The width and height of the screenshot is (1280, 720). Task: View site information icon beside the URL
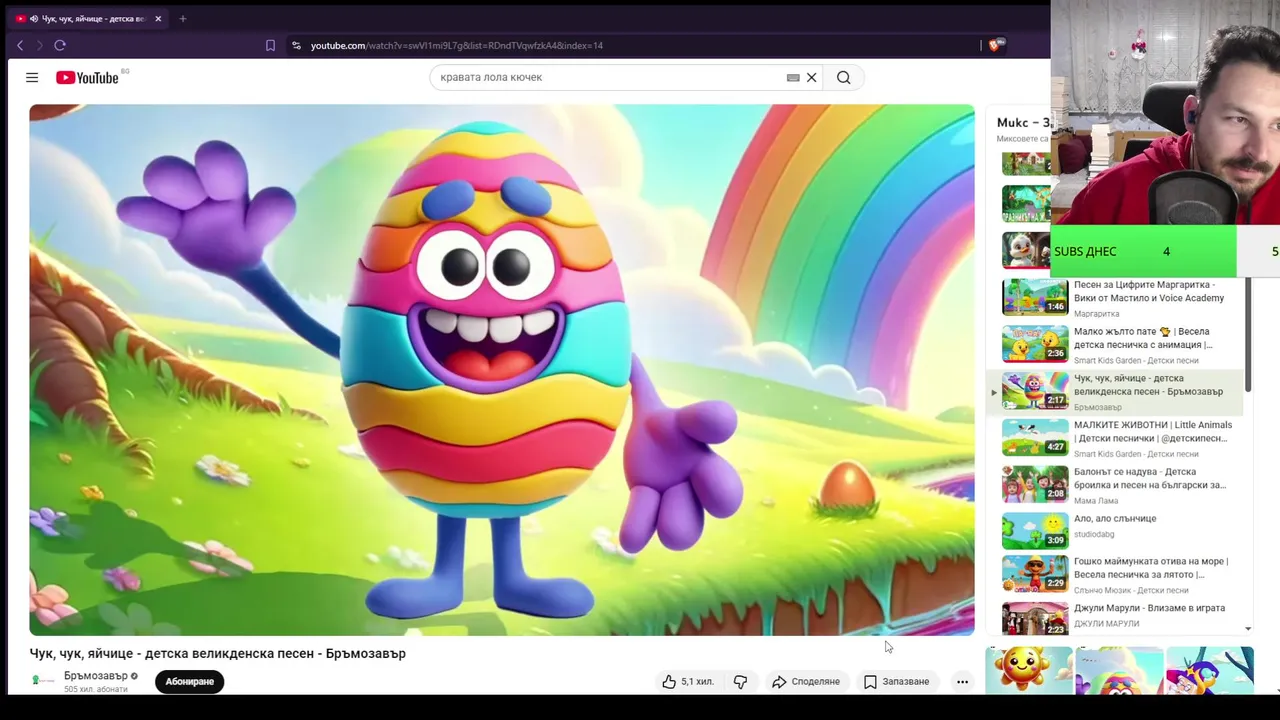click(x=296, y=45)
